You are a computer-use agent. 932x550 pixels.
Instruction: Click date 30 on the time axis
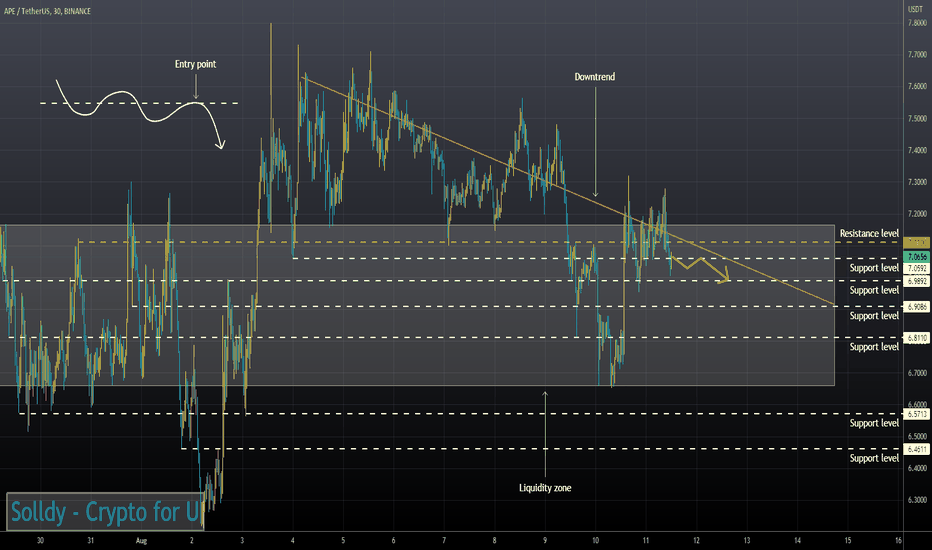[x=40, y=540]
